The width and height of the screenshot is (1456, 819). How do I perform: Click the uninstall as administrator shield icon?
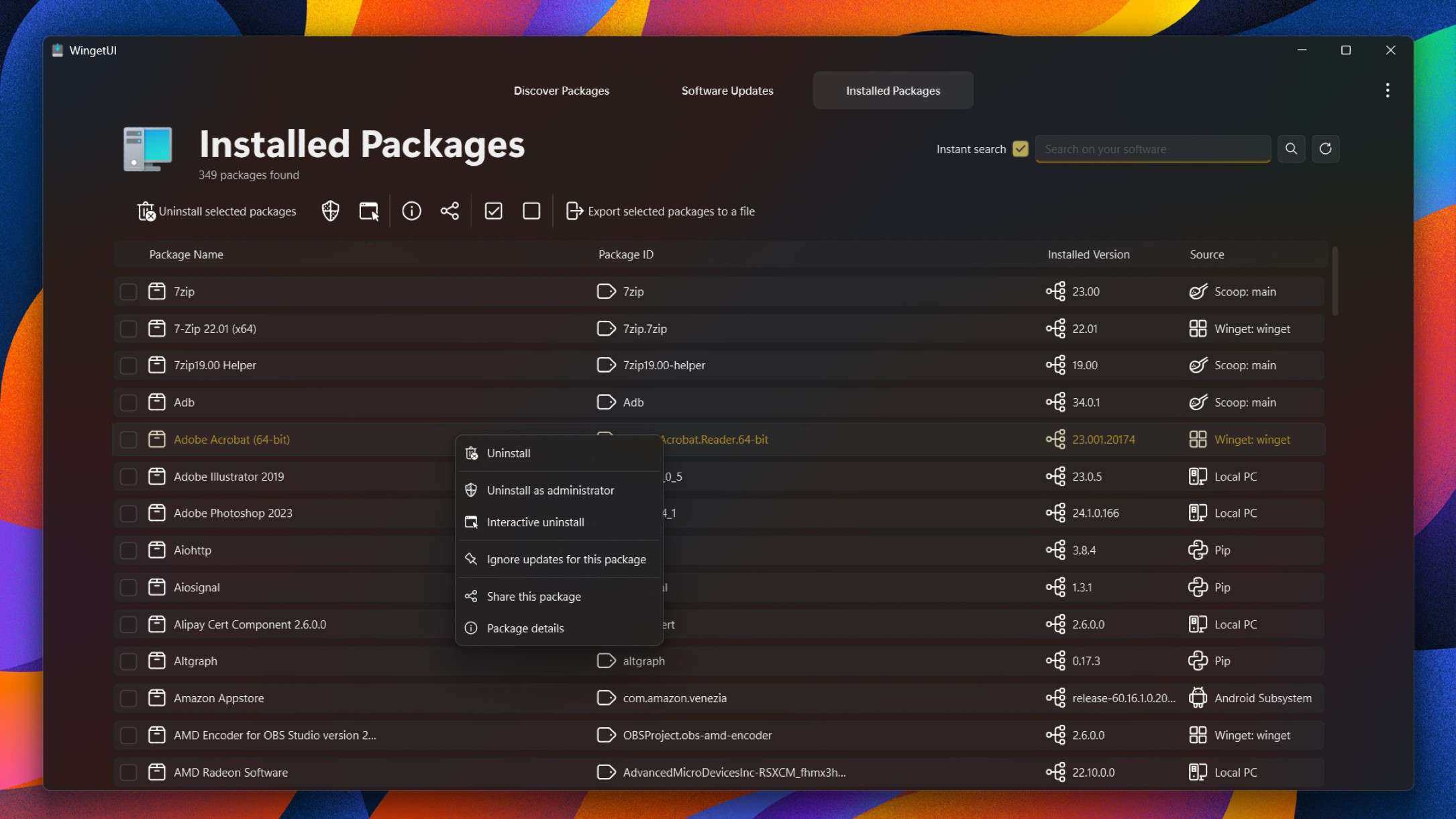[330, 211]
